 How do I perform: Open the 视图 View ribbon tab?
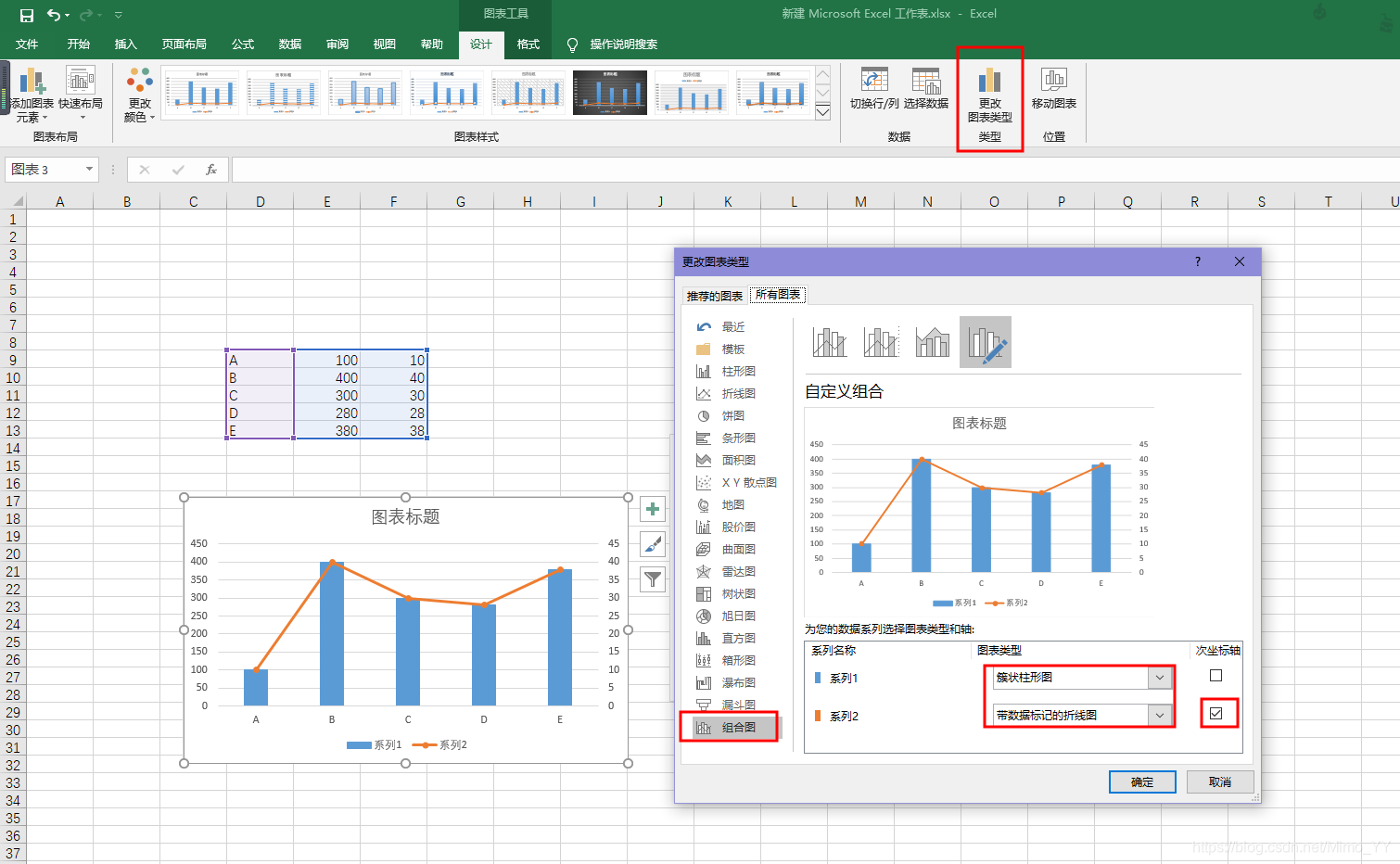coord(384,44)
